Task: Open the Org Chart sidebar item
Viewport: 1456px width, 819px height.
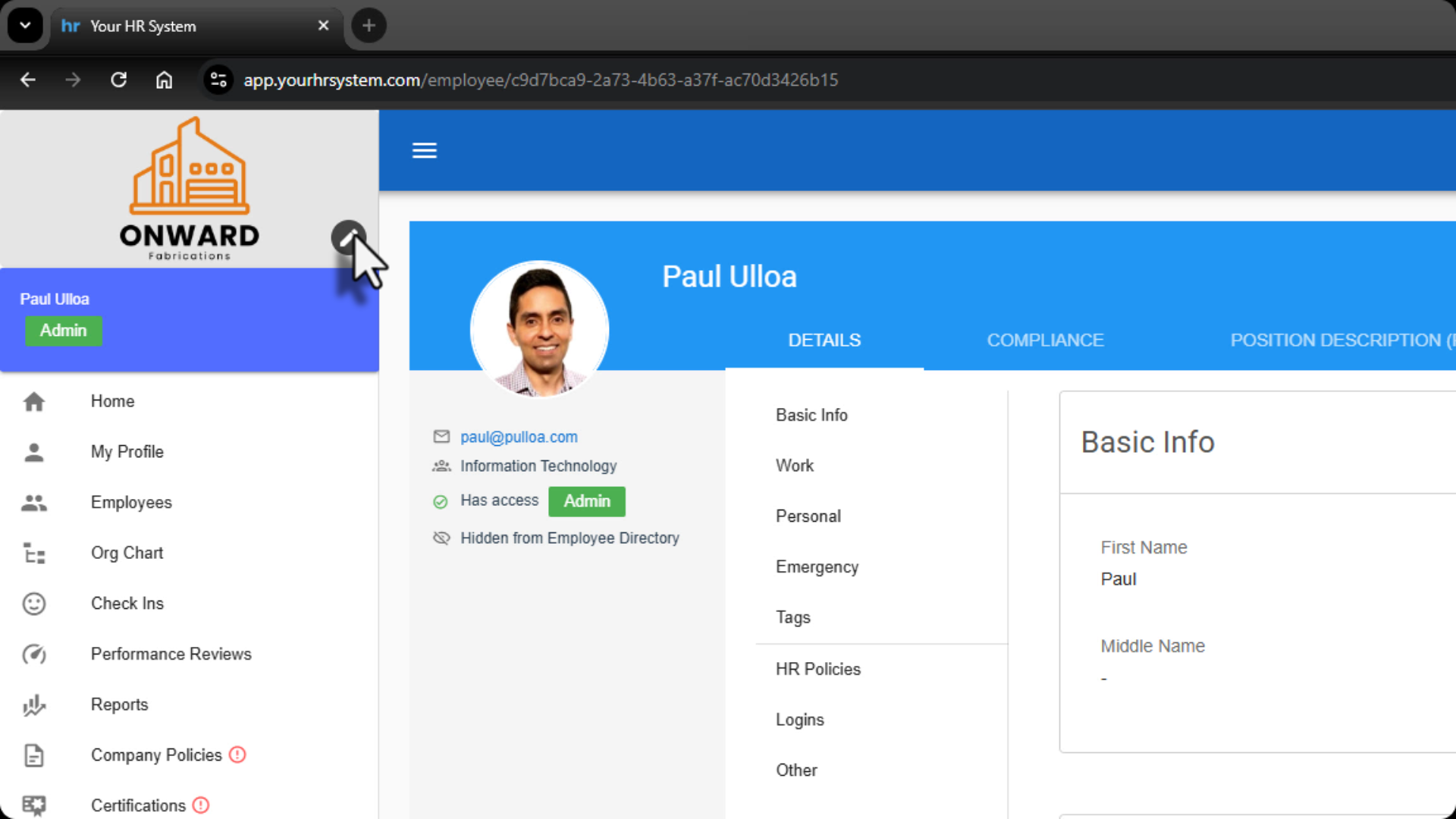Action: click(x=127, y=553)
